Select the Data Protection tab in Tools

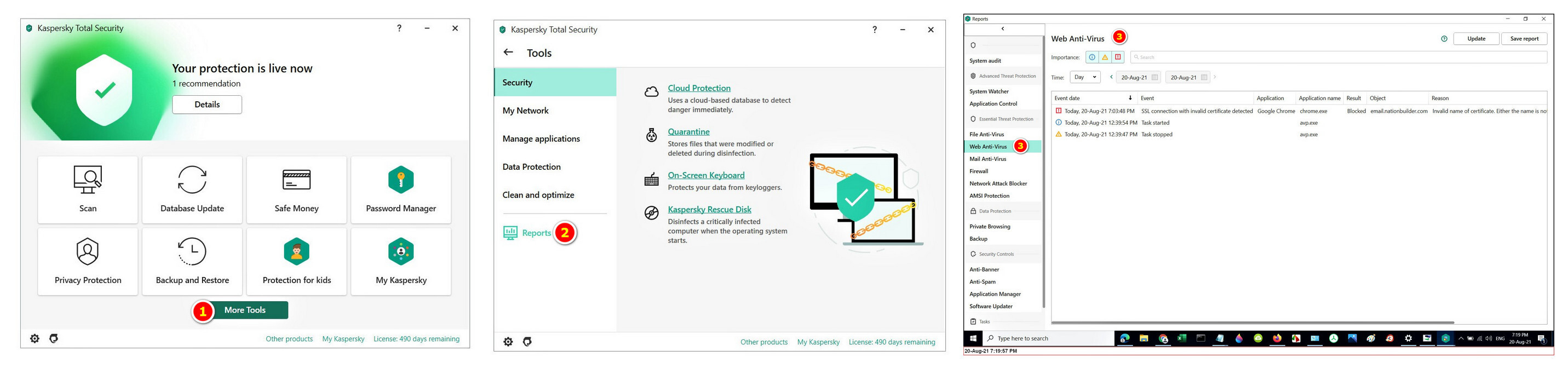point(555,166)
